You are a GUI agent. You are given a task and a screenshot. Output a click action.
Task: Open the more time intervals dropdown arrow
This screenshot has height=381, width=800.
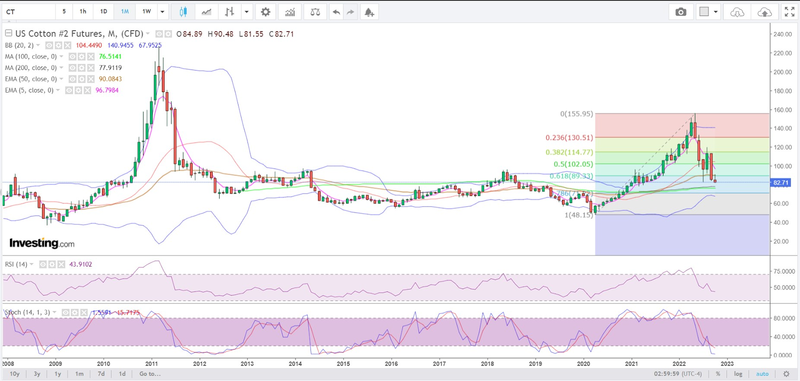(x=162, y=11)
